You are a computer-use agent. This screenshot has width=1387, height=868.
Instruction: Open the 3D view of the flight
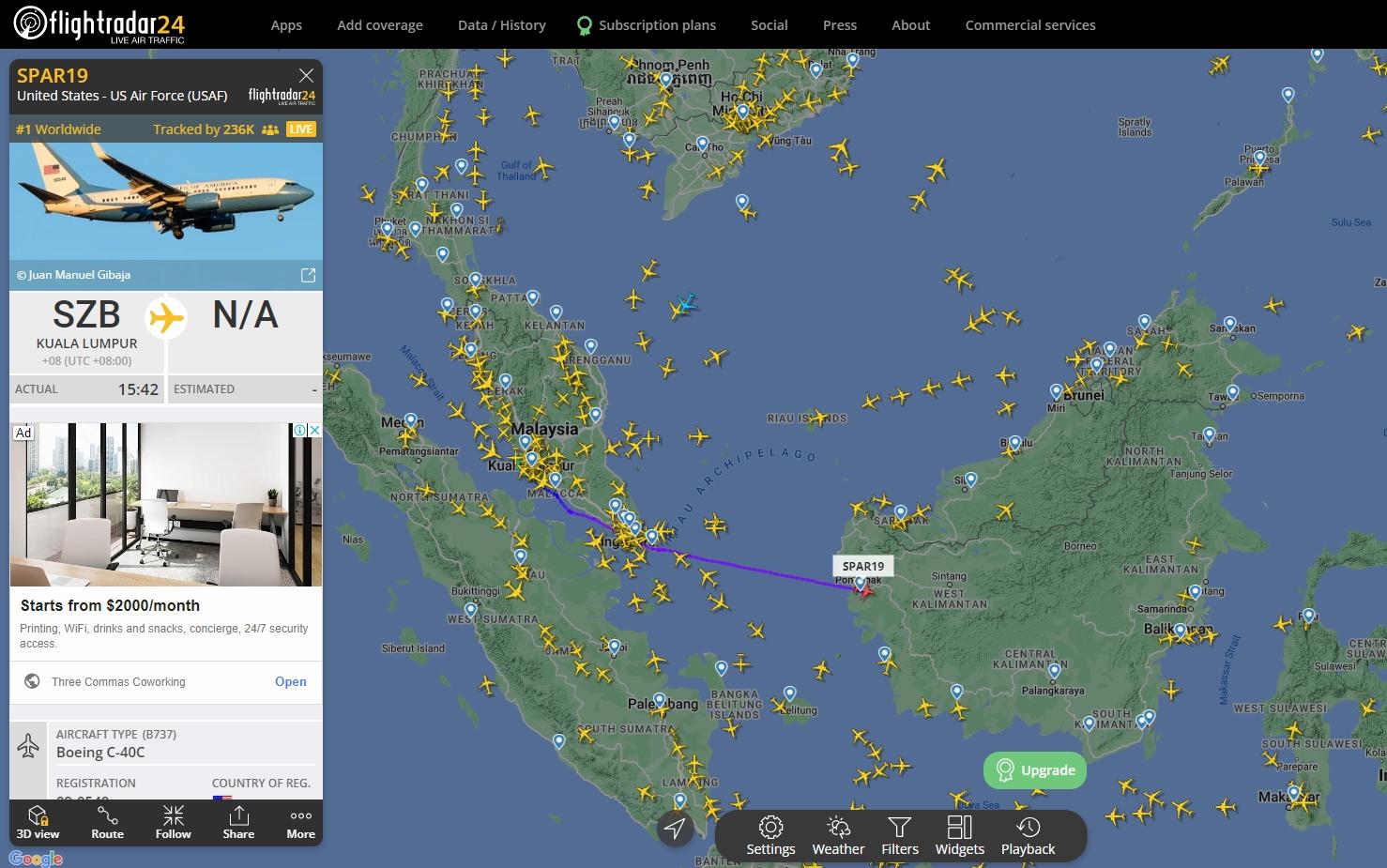pyautogui.click(x=38, y=822)
